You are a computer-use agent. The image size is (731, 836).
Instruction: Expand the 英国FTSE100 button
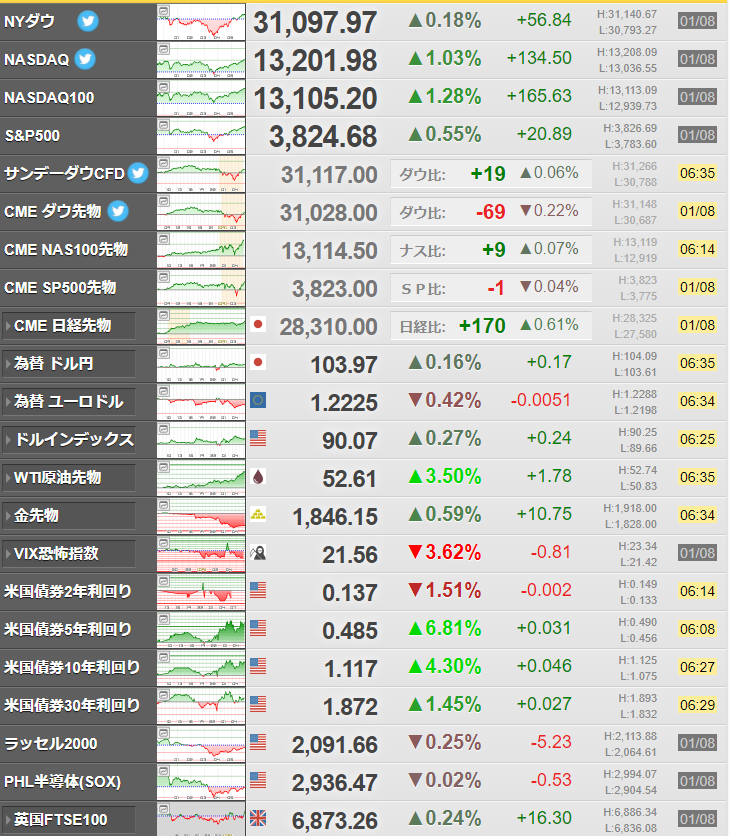coord(69,819)
